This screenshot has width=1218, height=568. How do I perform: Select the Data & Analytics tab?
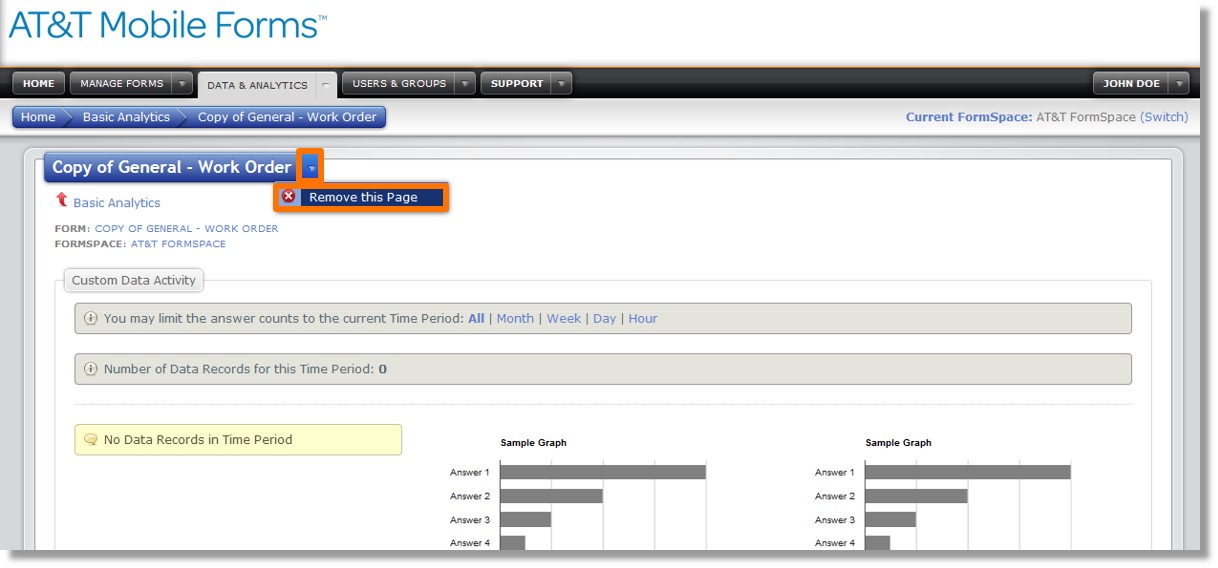coord(257,85)
